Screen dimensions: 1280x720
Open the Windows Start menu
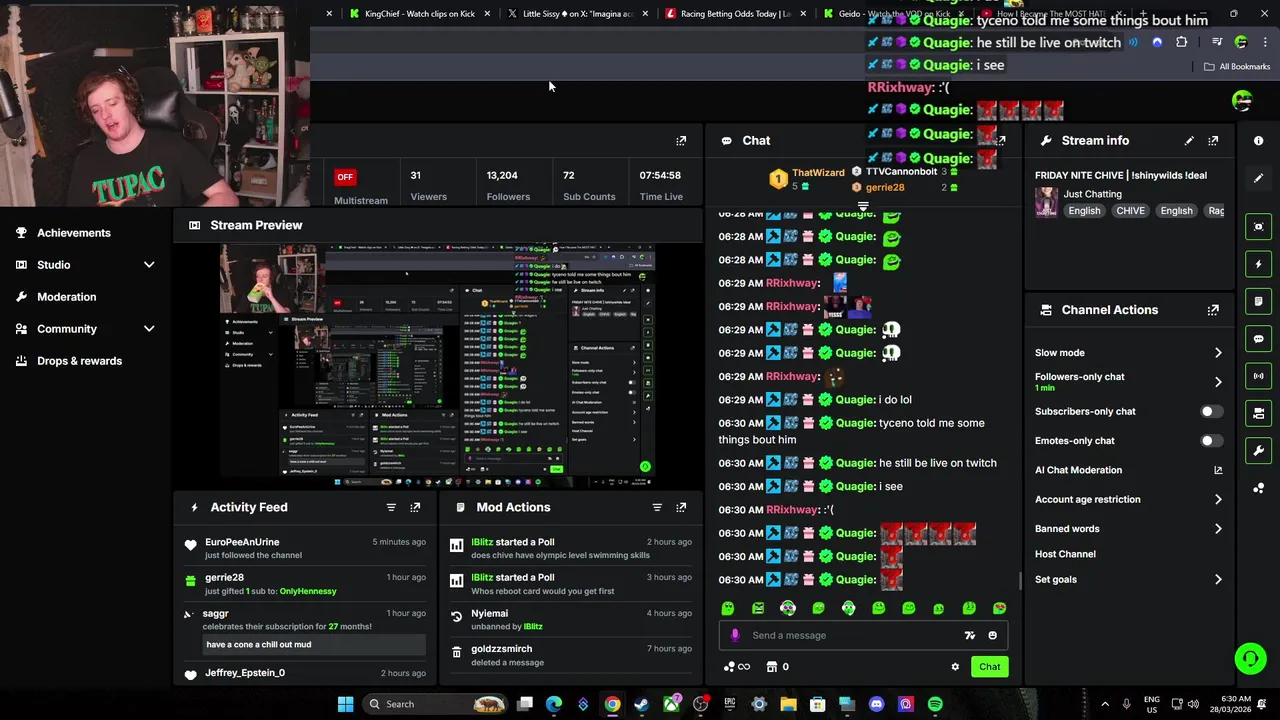[x=345, y=704]
